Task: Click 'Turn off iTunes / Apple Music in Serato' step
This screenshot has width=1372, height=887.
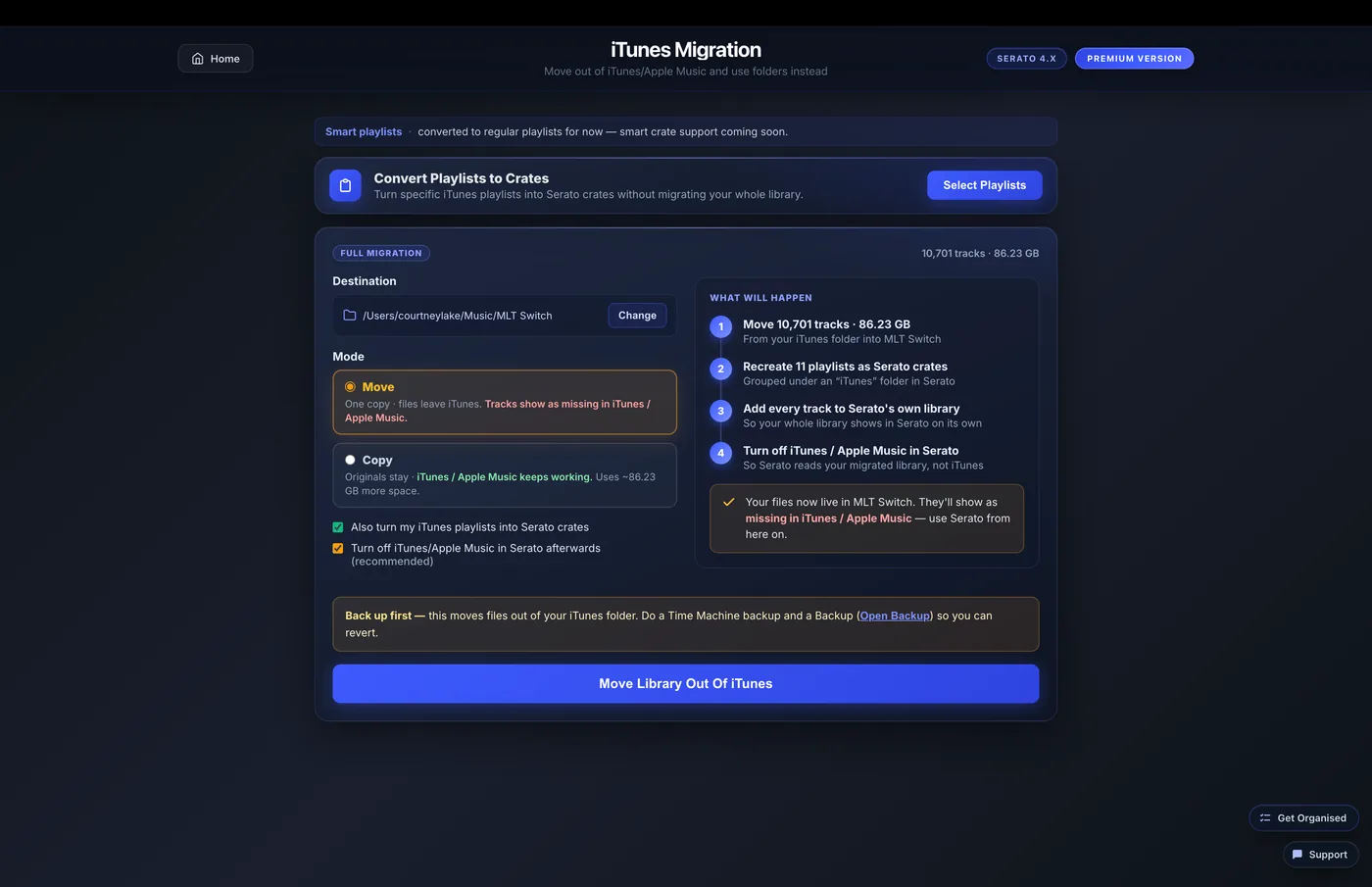Action: (851, 451)
